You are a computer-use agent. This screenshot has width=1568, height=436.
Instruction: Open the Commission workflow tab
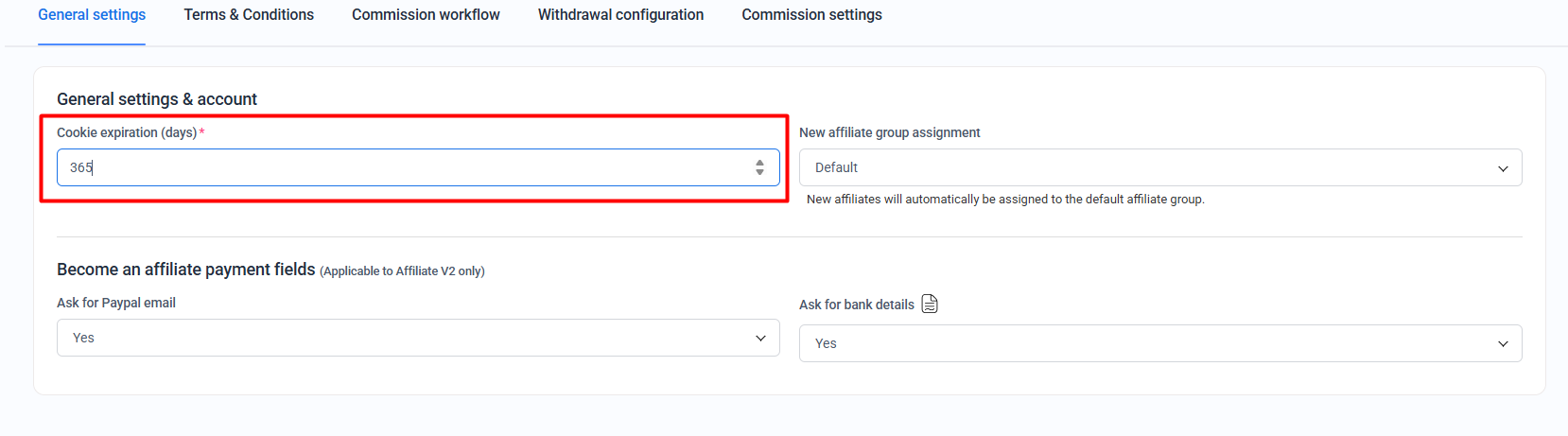pyautogui.click(x=426, y=15)
